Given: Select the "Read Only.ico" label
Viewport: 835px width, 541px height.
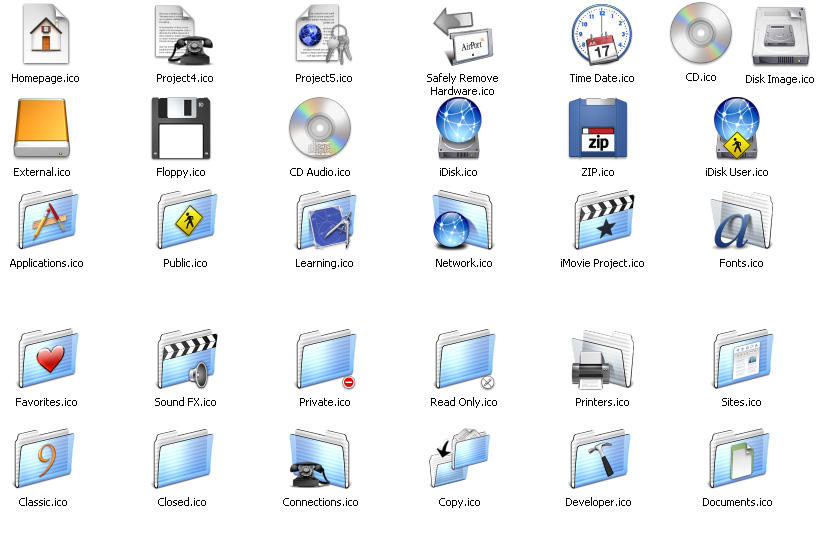Looking at the screenshot, I should coord(464,402).
